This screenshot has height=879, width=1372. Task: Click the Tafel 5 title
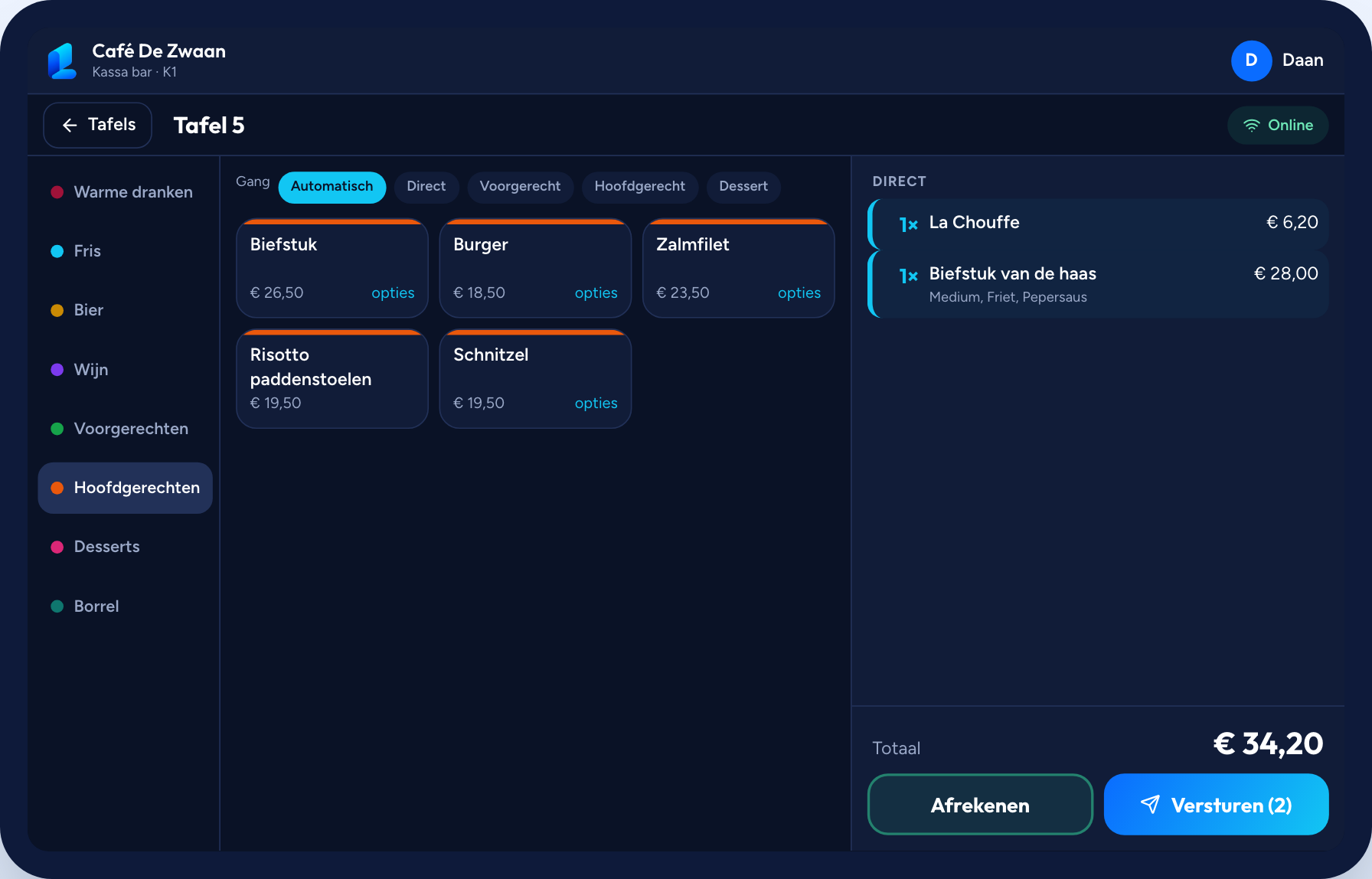(x=209, y=126)
